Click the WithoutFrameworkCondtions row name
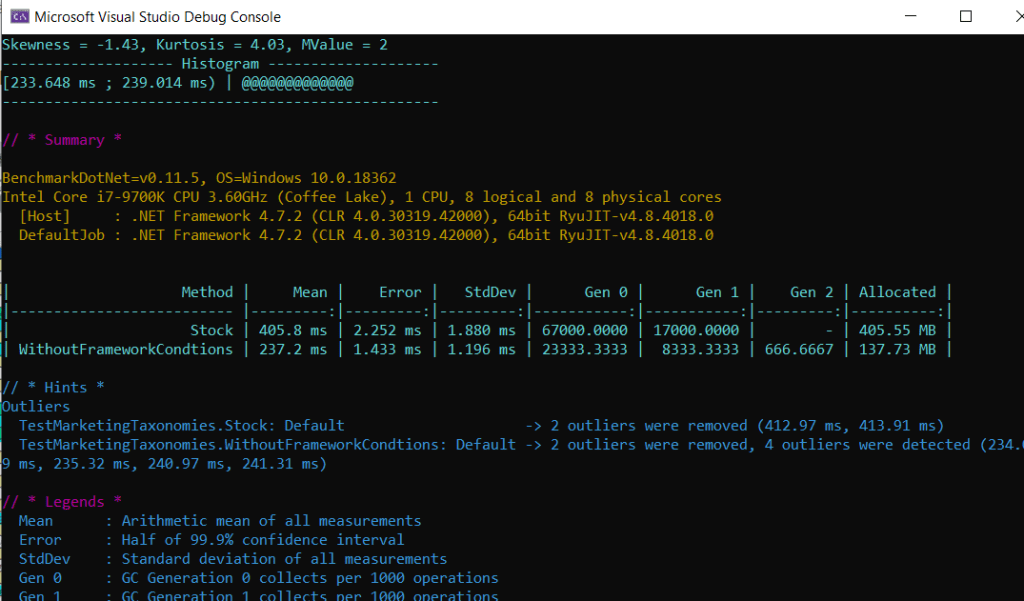The width and height of the screenshot is (1024, 601). pos(125,349)
